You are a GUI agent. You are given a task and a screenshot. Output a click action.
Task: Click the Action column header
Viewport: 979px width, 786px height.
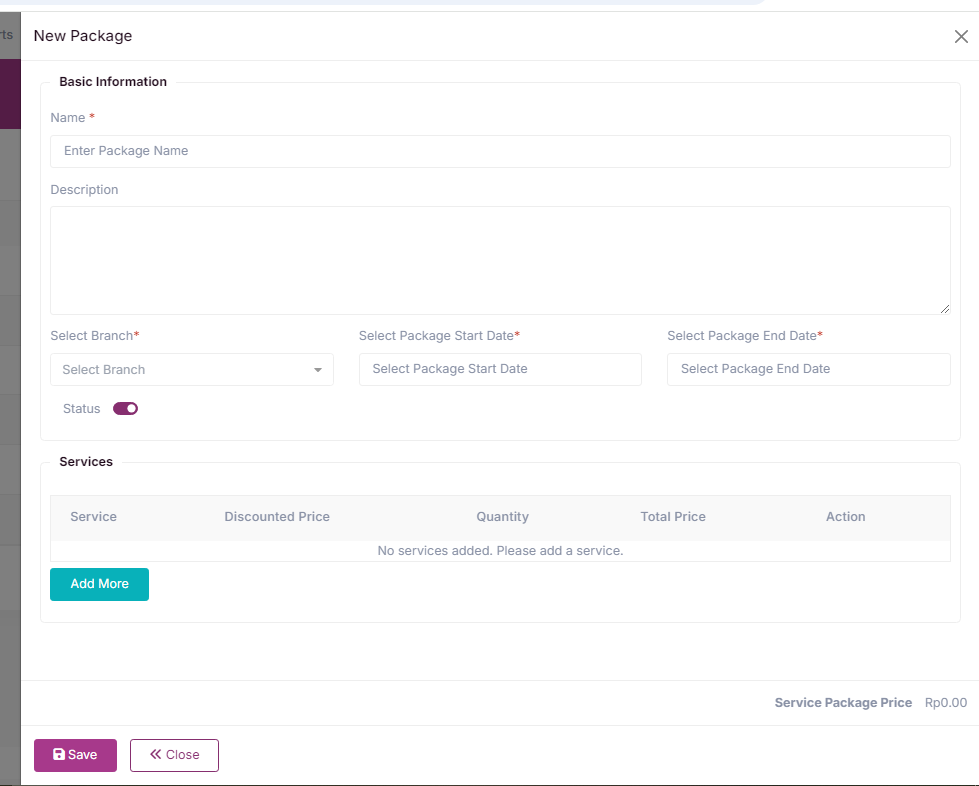[845, 517]
